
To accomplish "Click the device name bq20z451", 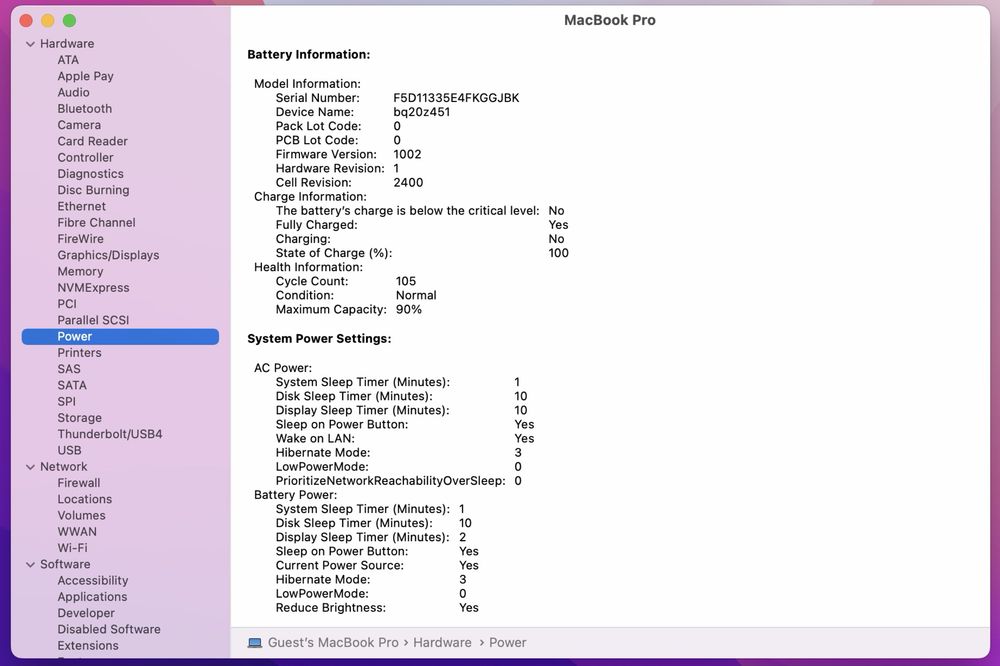I will (422, 112).
